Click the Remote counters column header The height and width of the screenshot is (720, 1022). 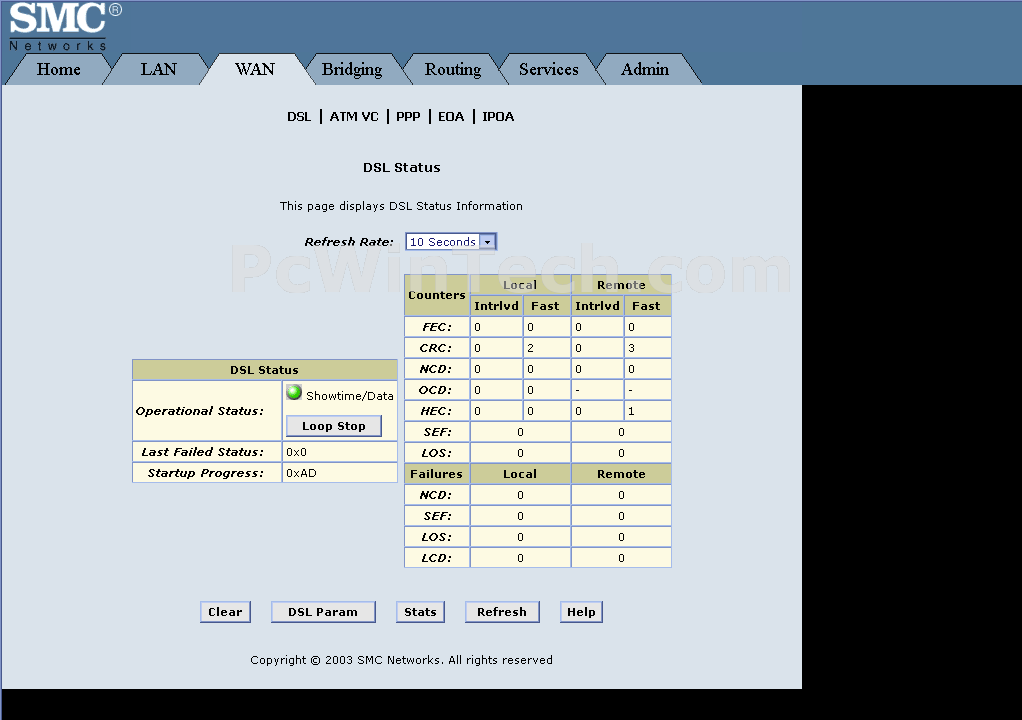pos(621,285)
